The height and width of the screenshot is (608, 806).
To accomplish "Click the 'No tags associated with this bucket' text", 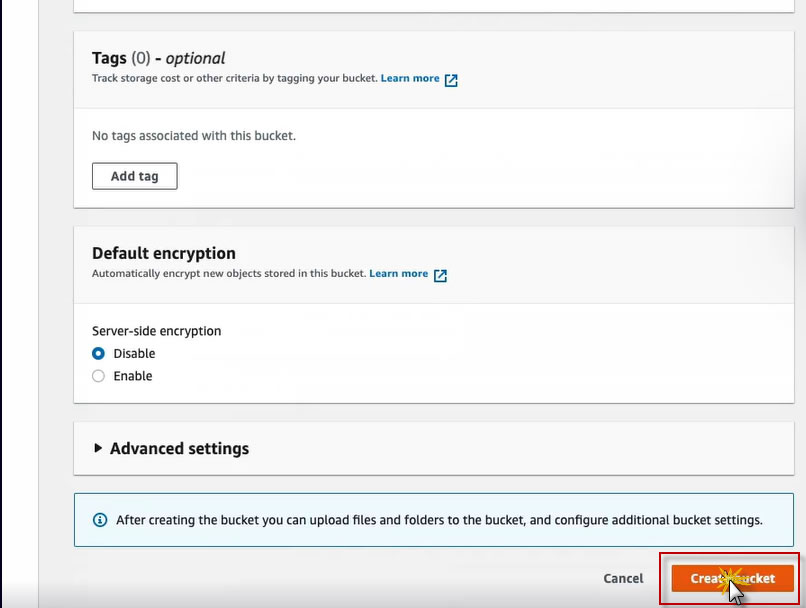I will pyautogui.click(x=193, y=135).
